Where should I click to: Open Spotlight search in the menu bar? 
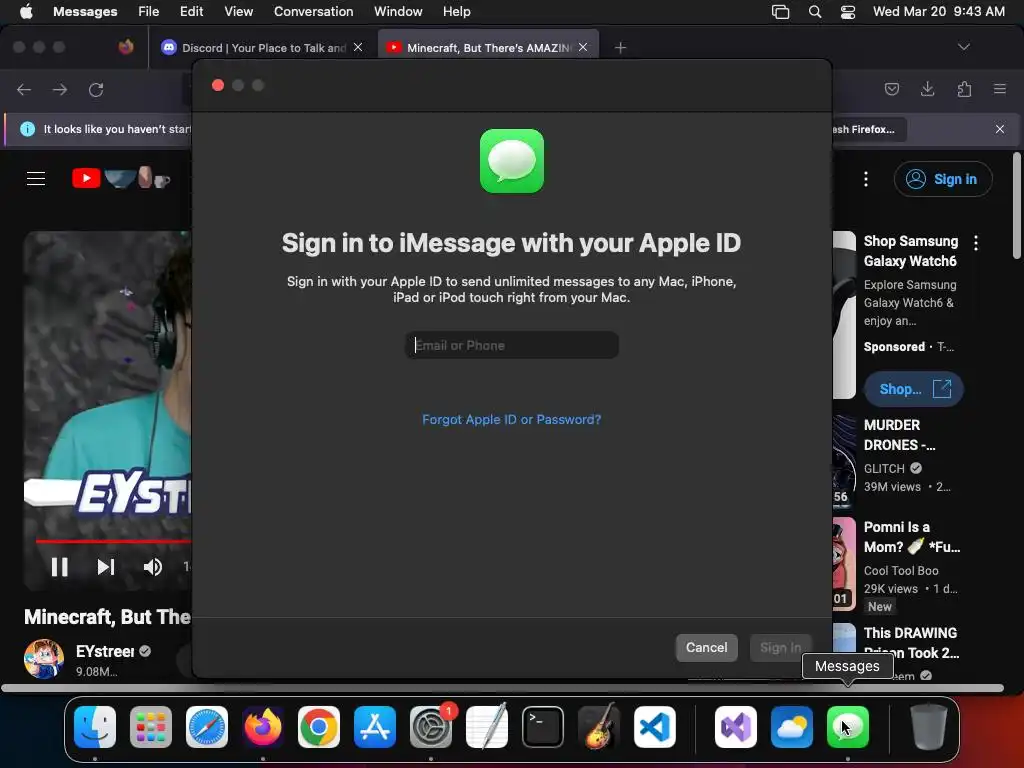click(815, 12)
